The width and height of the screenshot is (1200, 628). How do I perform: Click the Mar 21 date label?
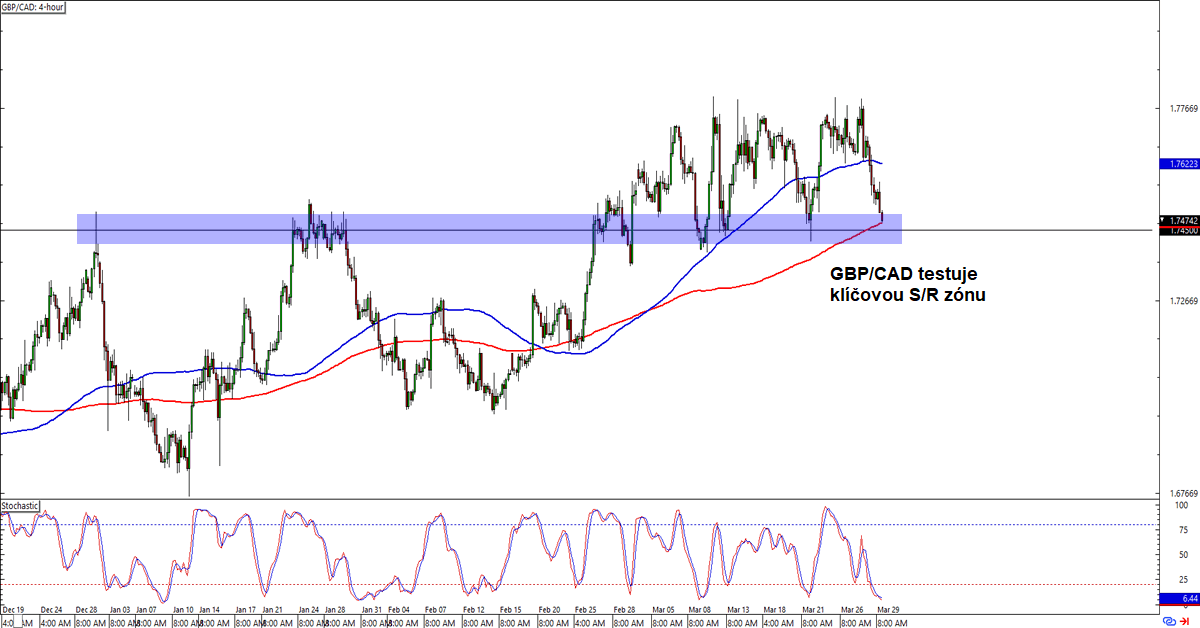pos(815,609)
